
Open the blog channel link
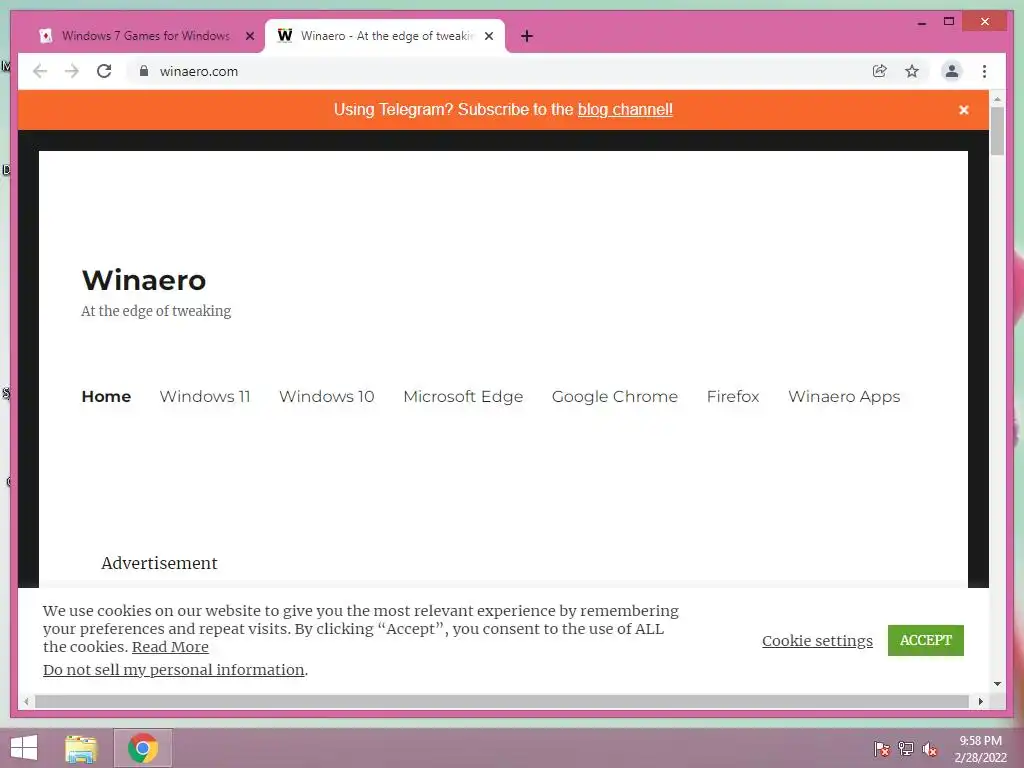625,110
